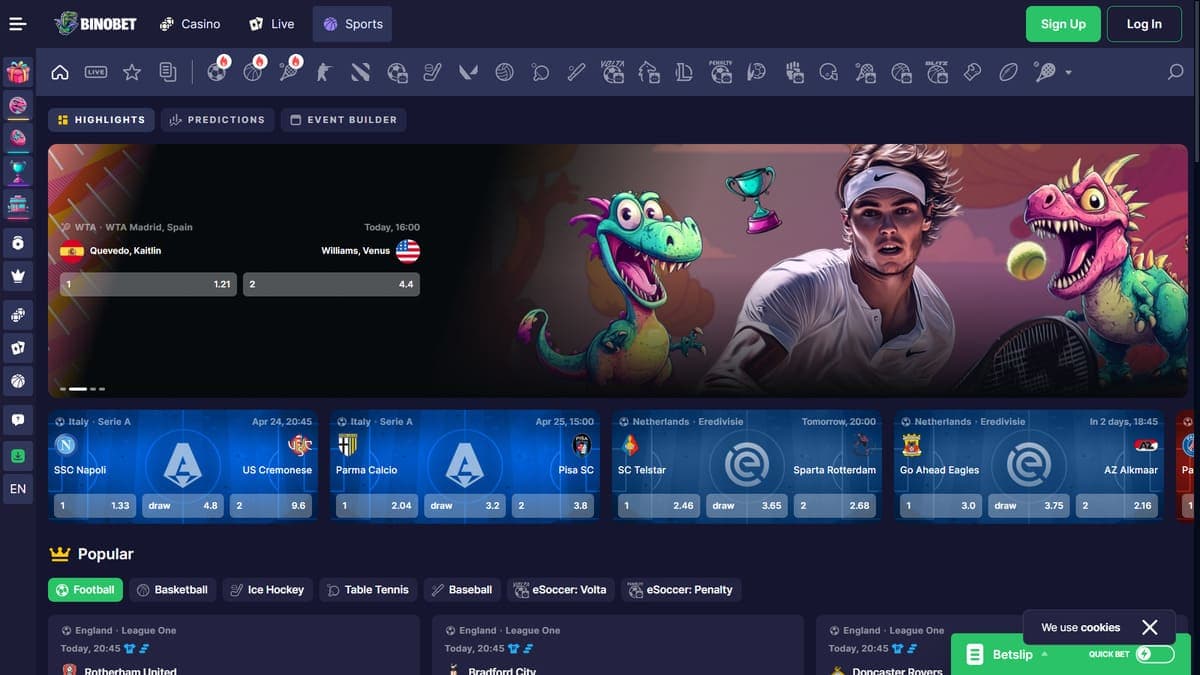Bet on Sparta Rotterdam at 2.68
1200x675 pixels.
pos(835,506)
